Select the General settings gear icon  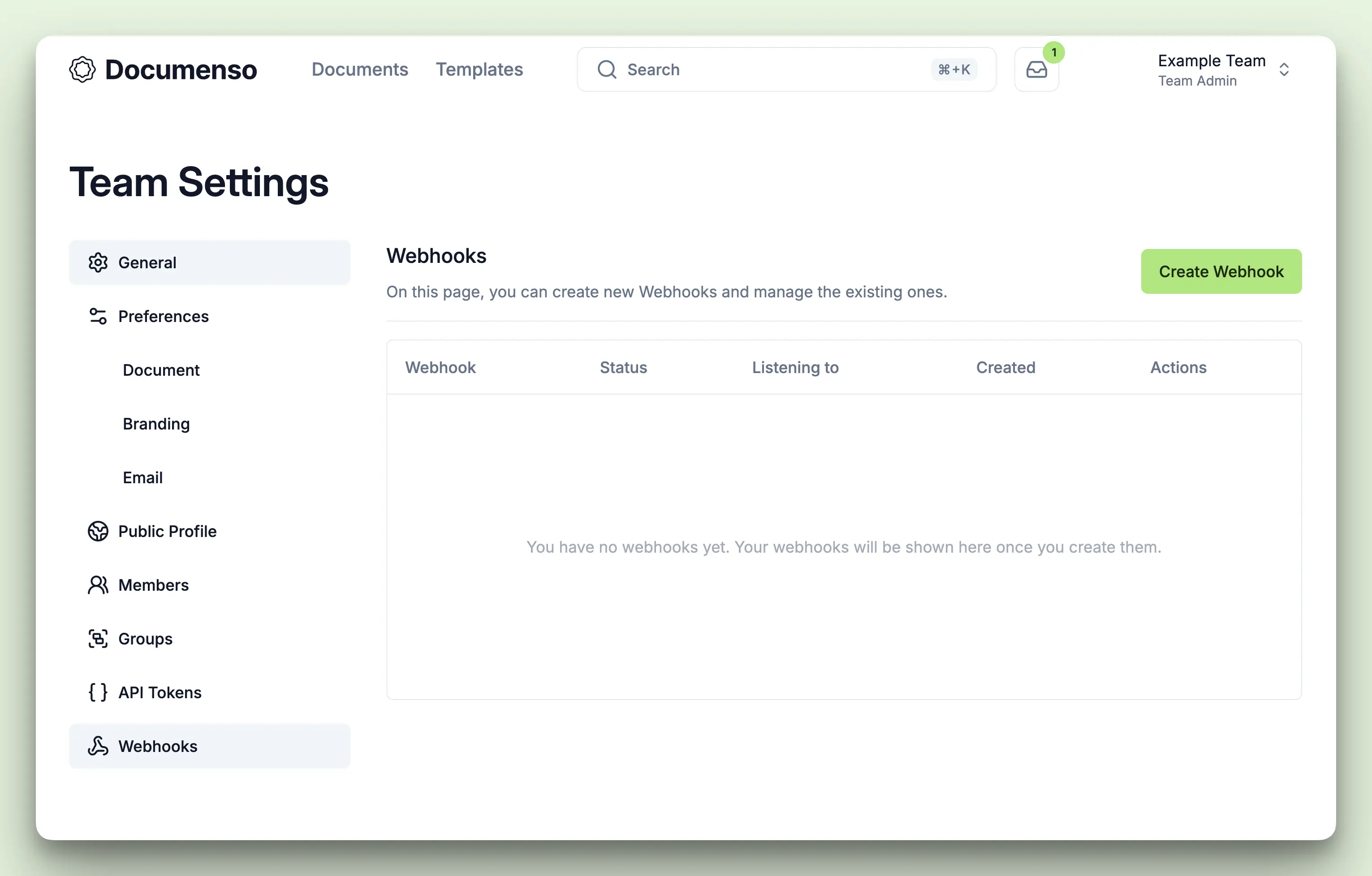tap(98, 262)
